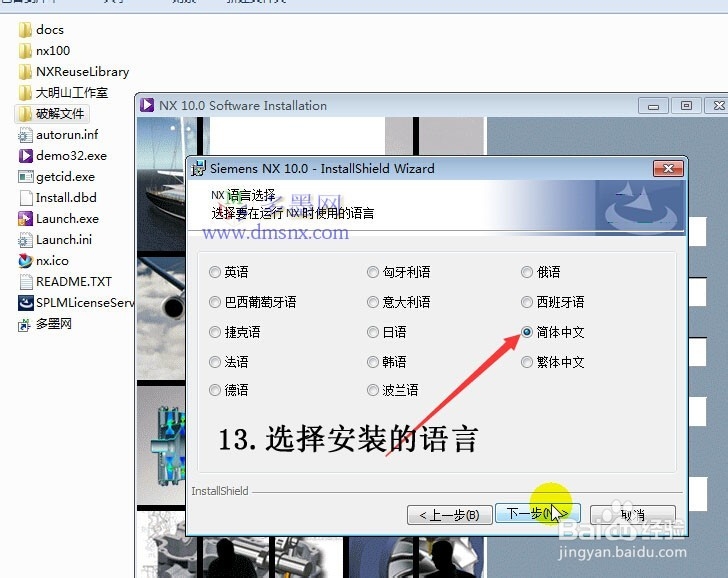The width and height of the screenshot is (728, 578).
Task: Choose 捷克语 as the language
Action: (214, 332)
